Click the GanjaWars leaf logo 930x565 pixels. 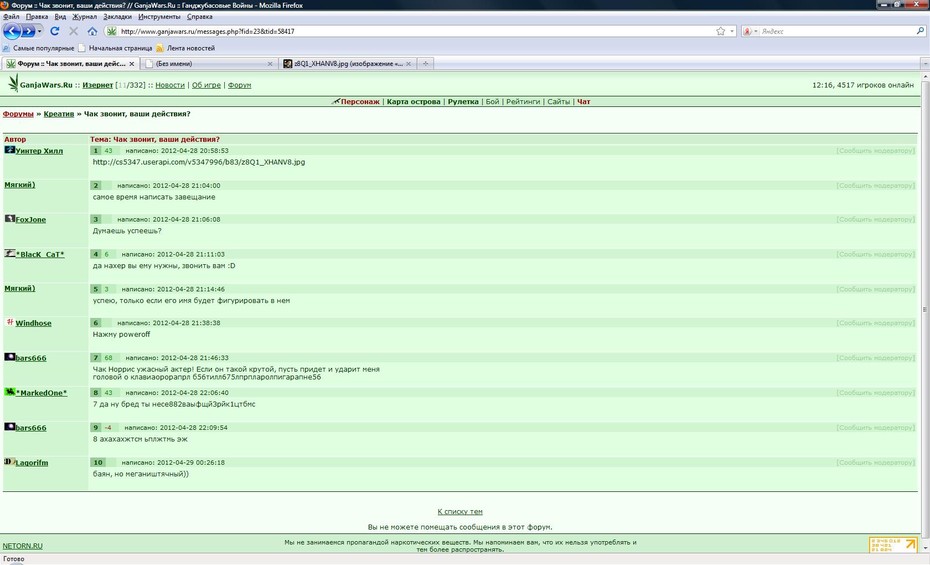pyautogui.click(x=13, y=83)
